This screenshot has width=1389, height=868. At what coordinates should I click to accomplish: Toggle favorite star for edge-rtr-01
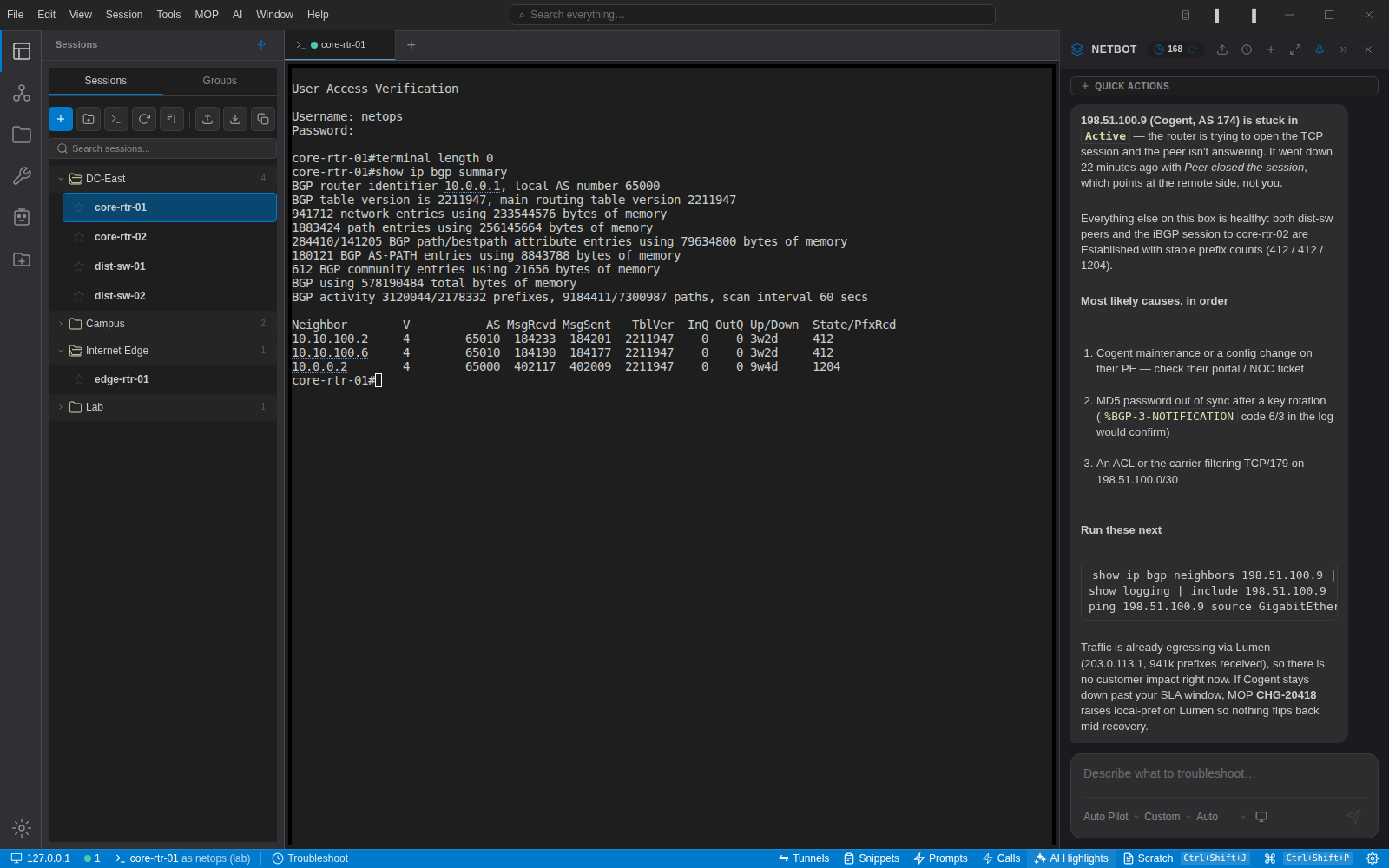(79, 379)
